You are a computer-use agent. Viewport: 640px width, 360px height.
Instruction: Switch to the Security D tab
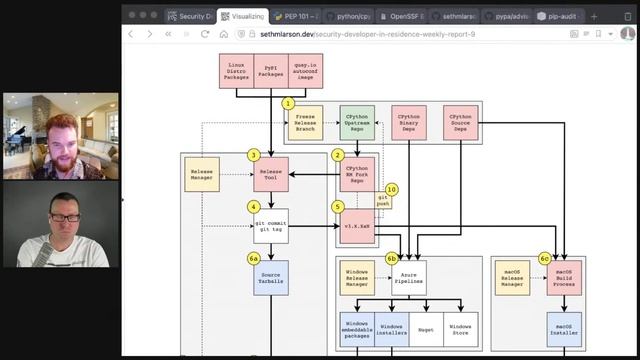point(190,16)
